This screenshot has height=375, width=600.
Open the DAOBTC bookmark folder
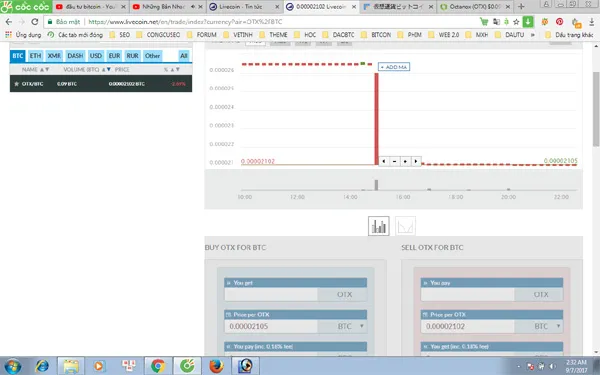338,35
